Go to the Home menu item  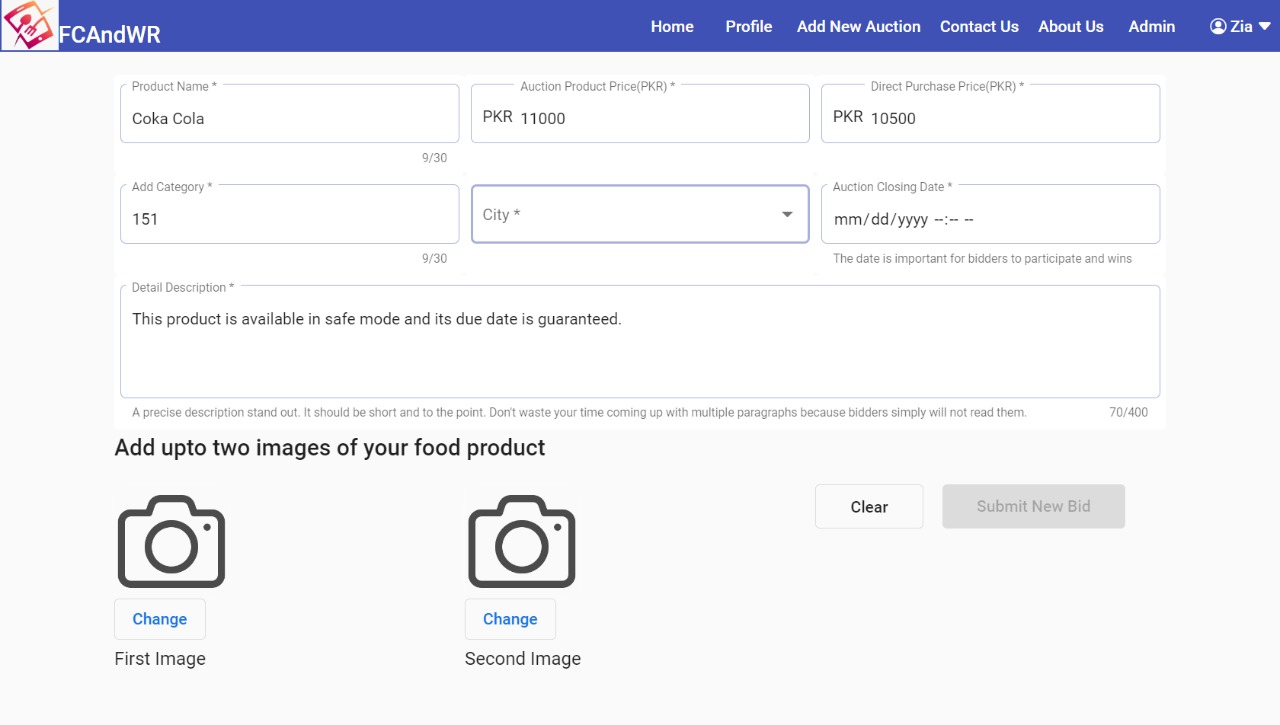[x=672, y=27]
